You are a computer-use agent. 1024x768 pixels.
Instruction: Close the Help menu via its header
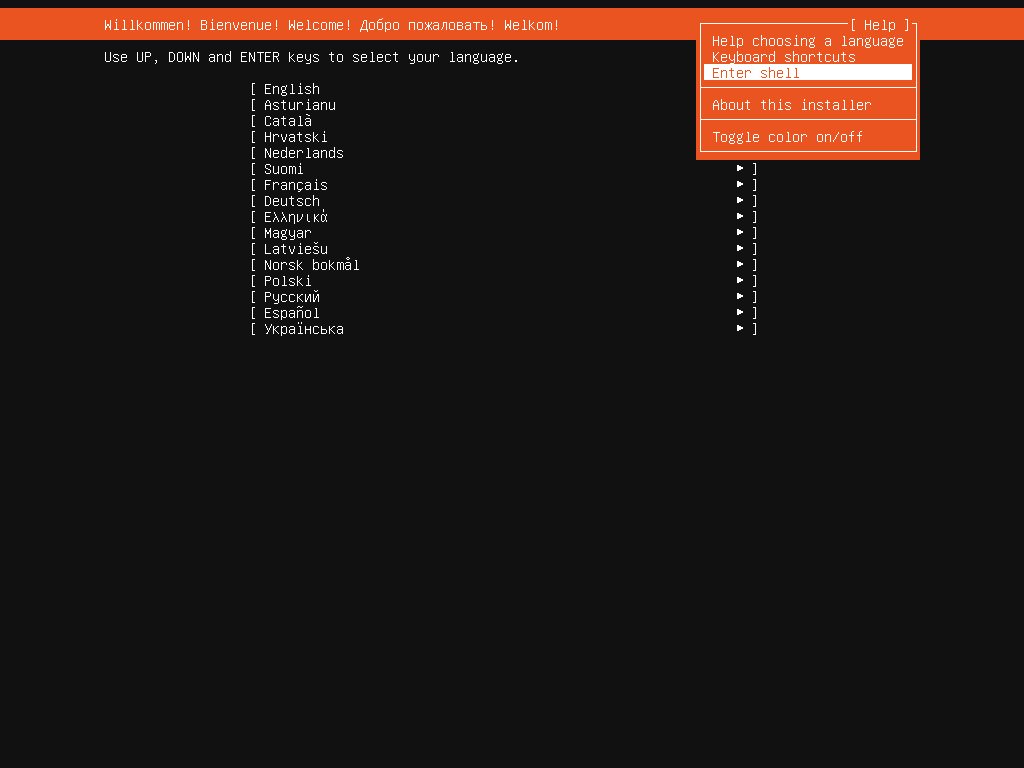[880, 25]
